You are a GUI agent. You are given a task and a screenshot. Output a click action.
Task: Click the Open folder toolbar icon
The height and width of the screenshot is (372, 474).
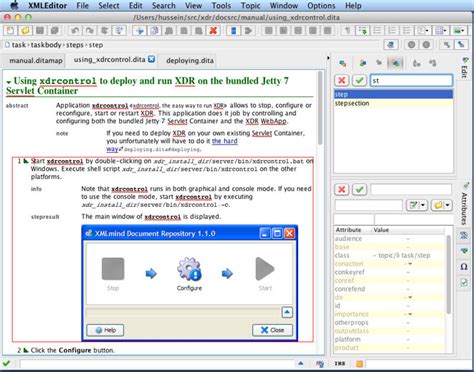[x=25, y=31]
